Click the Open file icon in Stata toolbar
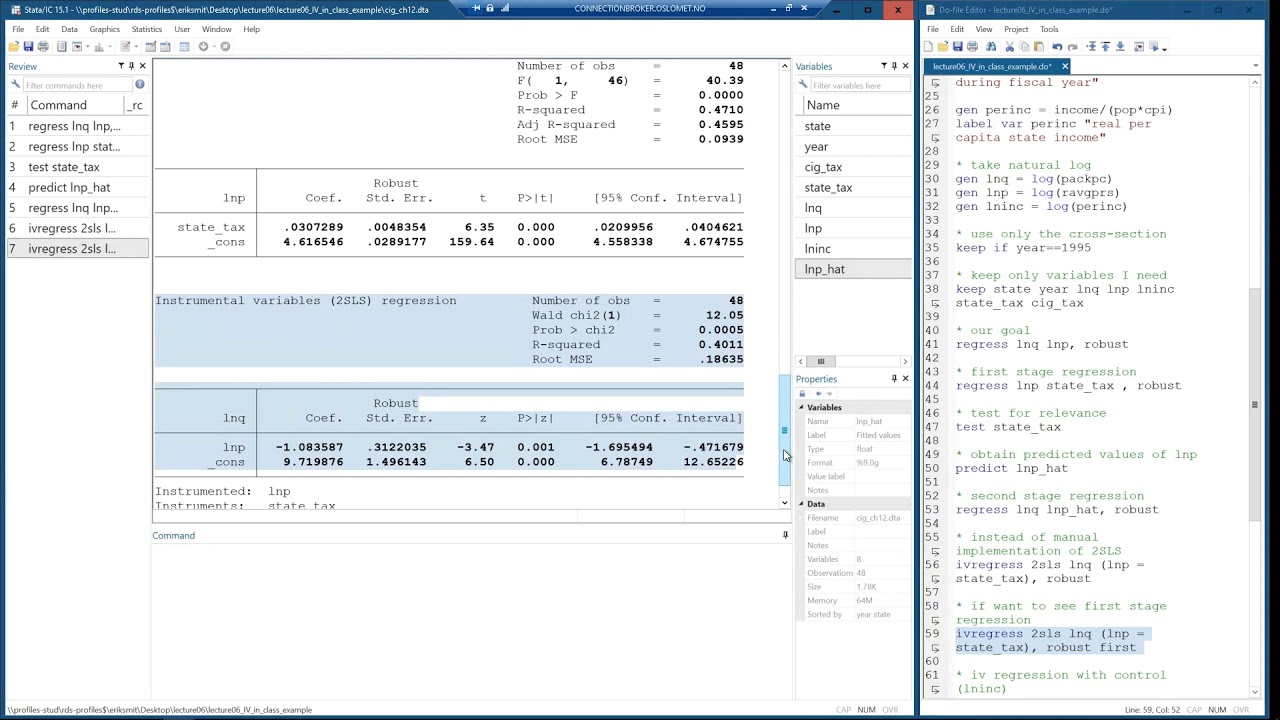Screen dimensions: 1280x720 14,46
